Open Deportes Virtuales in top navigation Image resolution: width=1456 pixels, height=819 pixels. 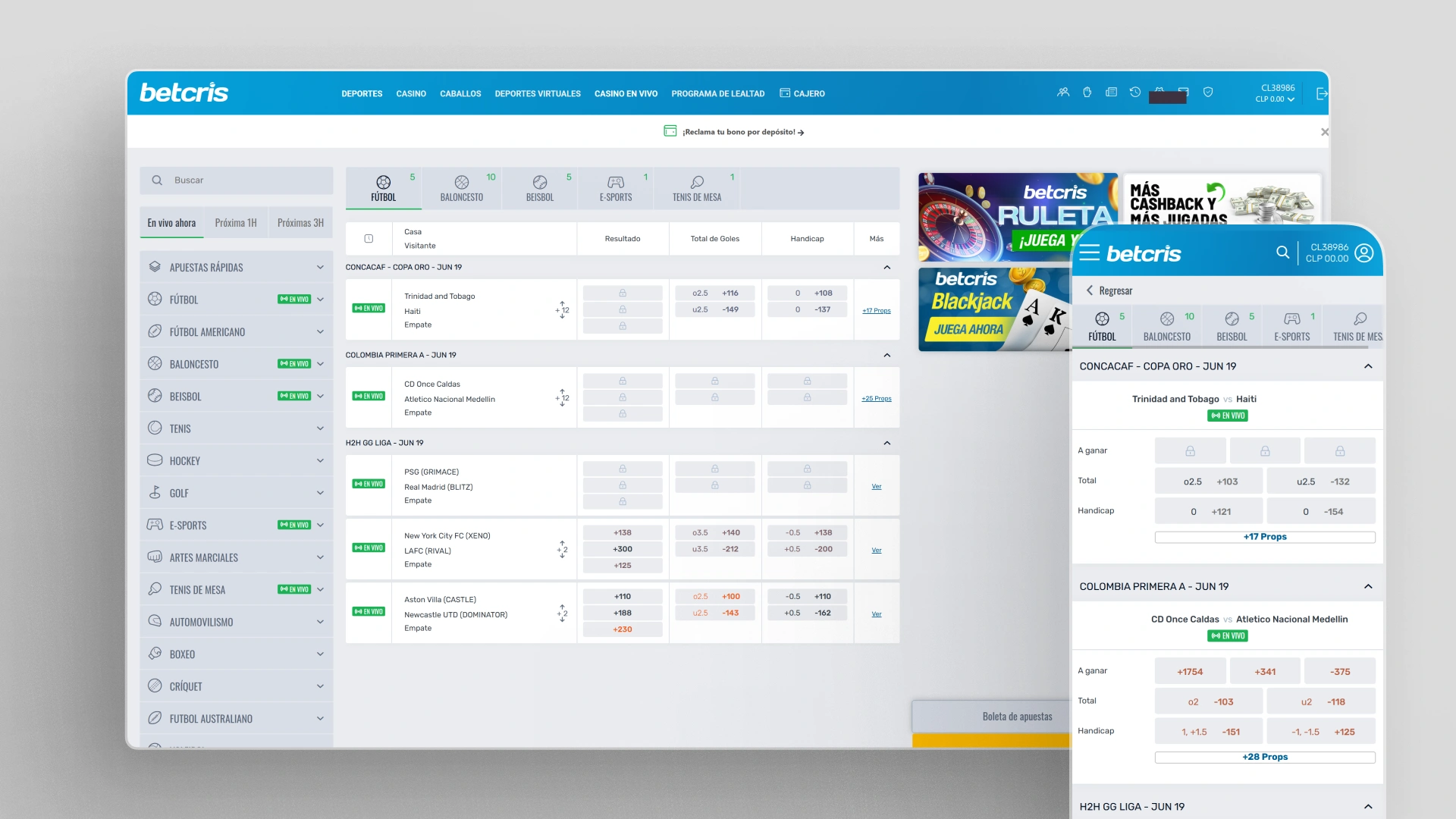point(538,94)
